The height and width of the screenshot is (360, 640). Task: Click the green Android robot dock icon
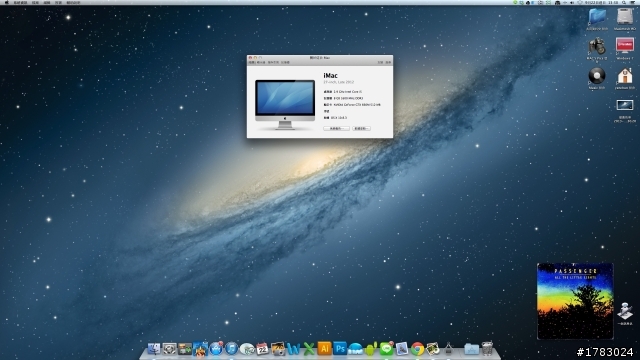coord(371,349)
